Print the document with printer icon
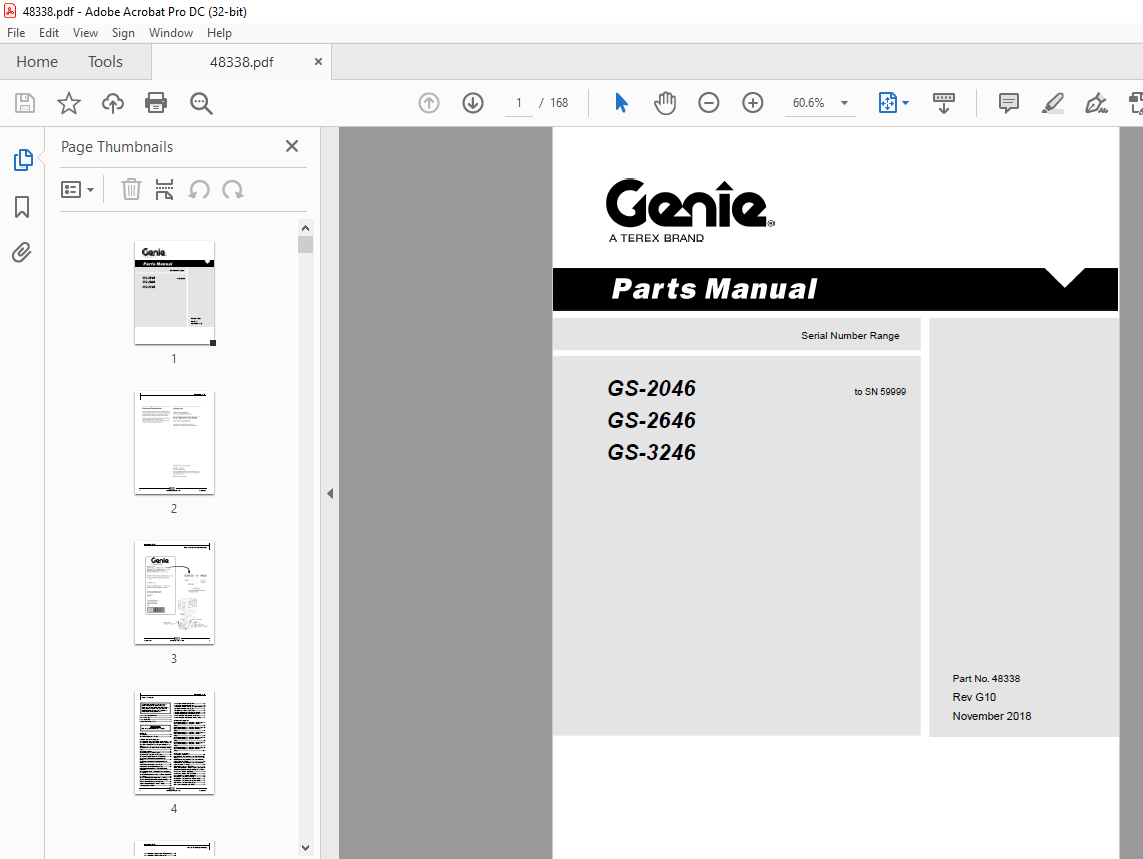The width and height of the screenshot is (1143, 859). tap(156, 103)
